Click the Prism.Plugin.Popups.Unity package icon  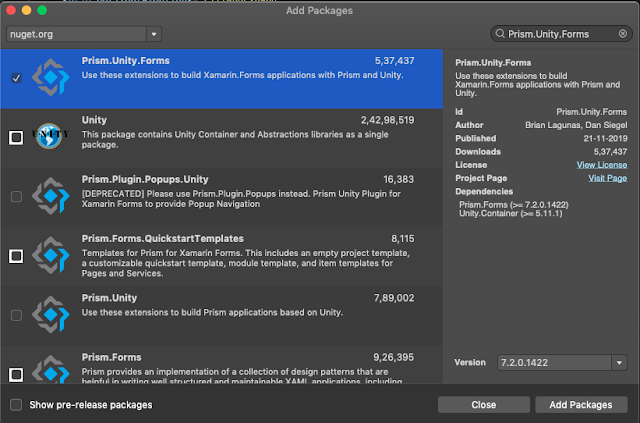pyautogui.click(x=51, y=196)
